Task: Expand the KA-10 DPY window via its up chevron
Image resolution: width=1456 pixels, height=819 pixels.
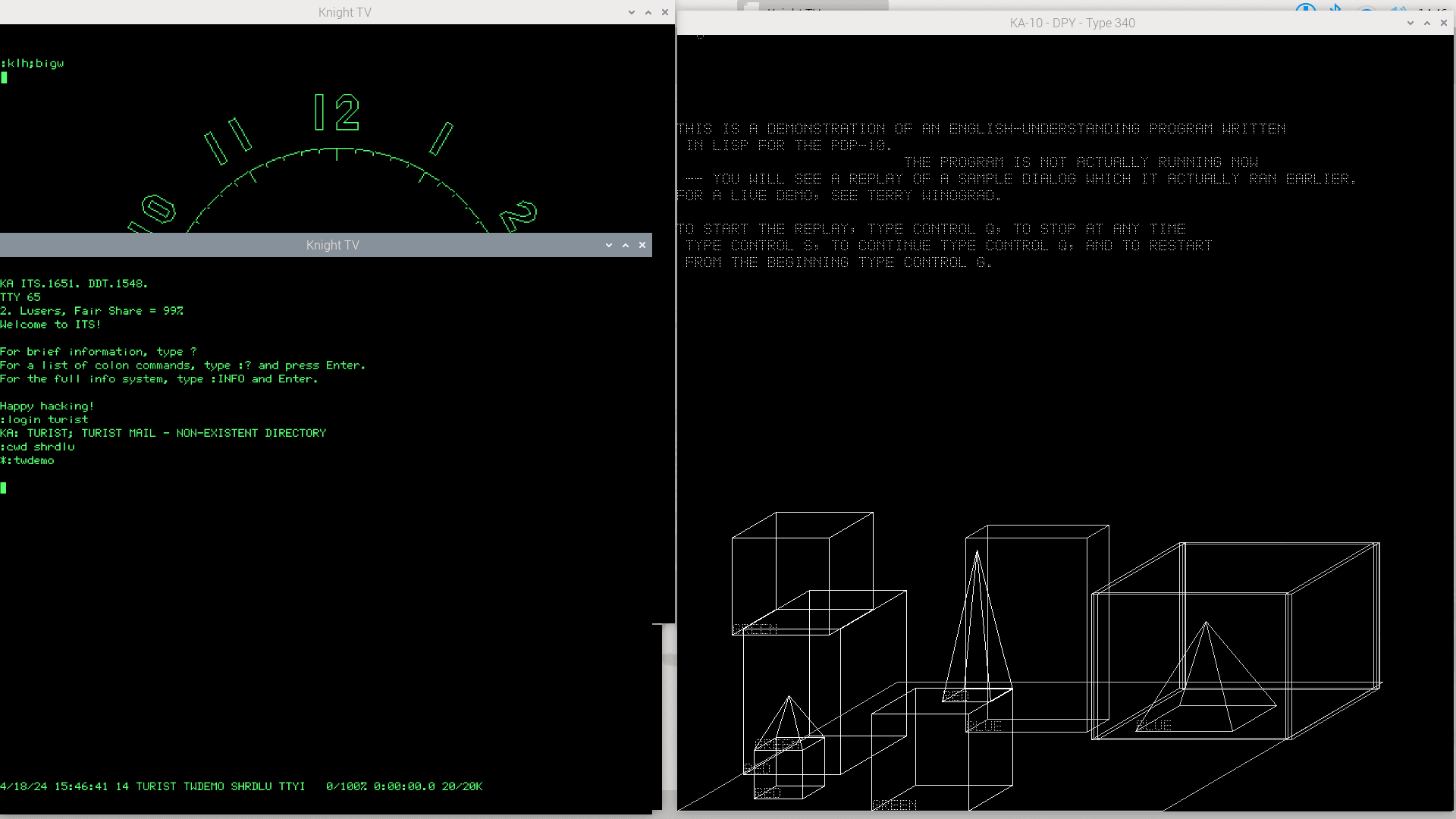Action: click(x=1426, y=23)
